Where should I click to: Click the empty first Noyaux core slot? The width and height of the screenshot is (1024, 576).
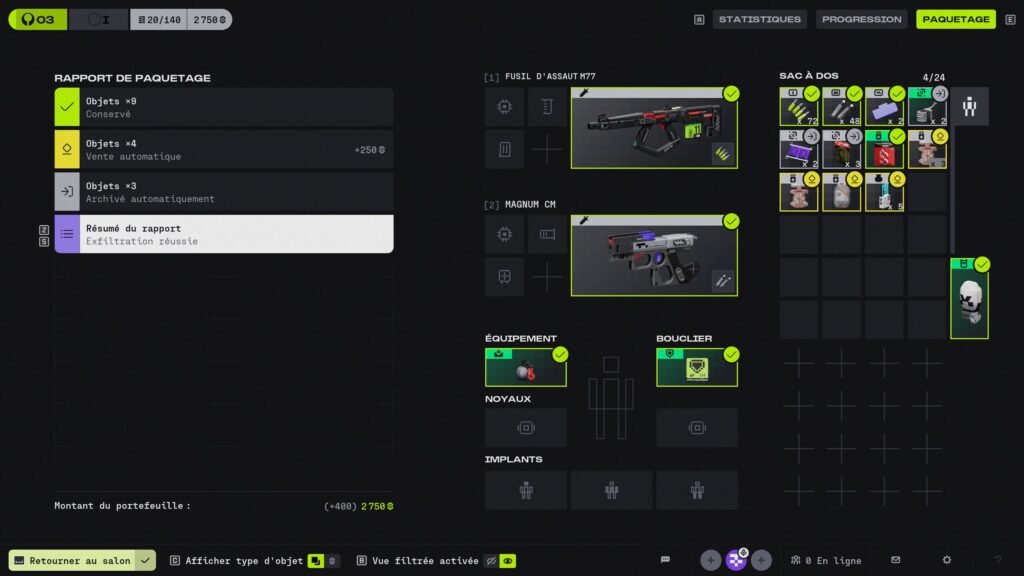coord(525,428)
